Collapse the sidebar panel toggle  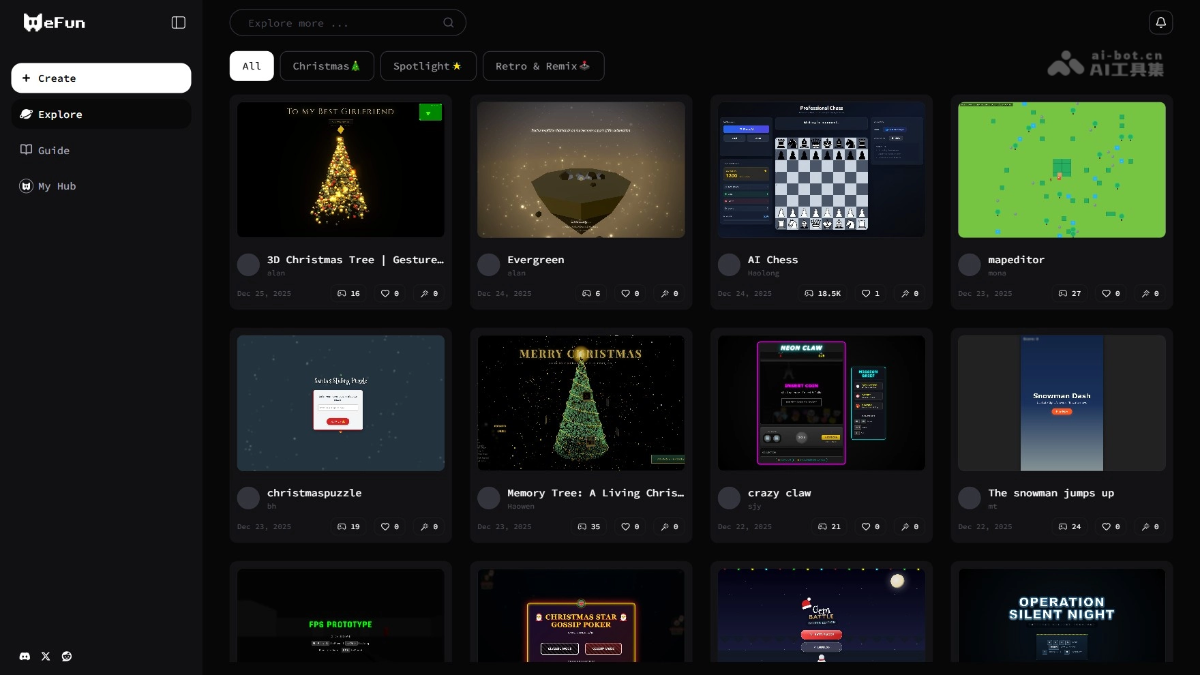click(179, 22)
